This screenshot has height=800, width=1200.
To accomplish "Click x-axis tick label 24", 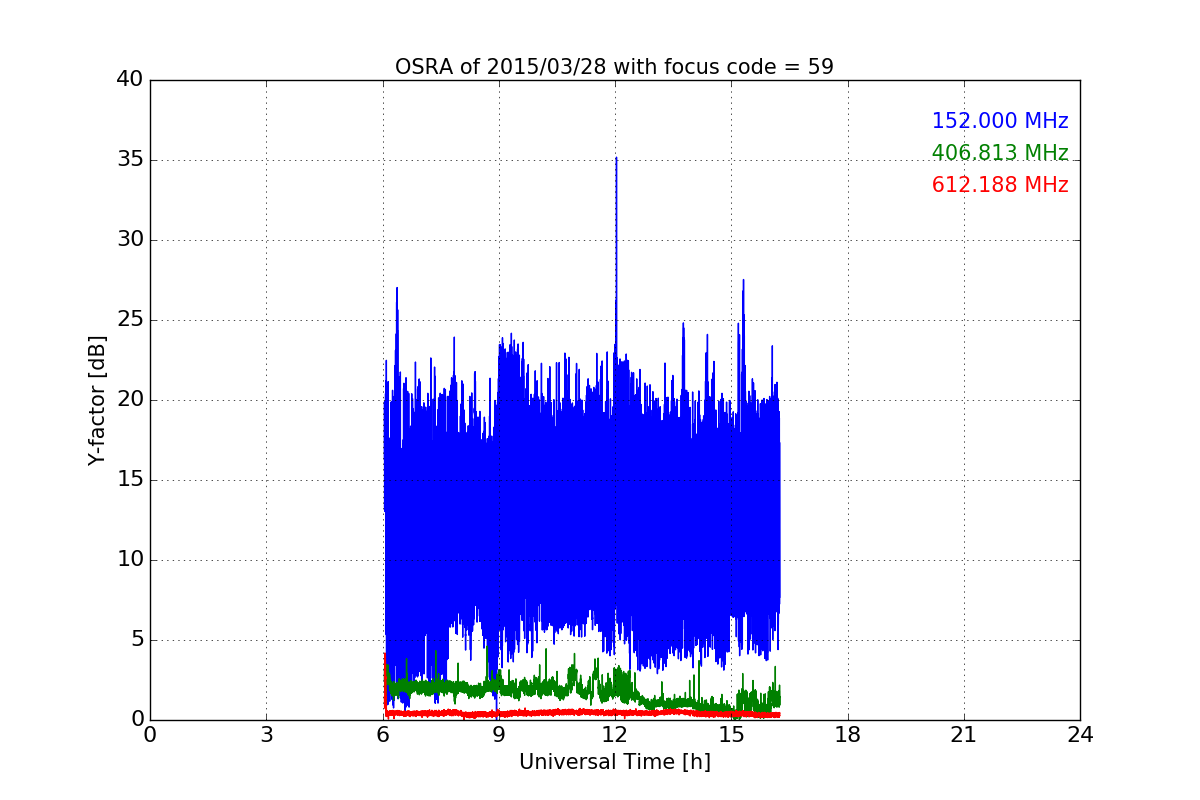I will coord(1080,735).
